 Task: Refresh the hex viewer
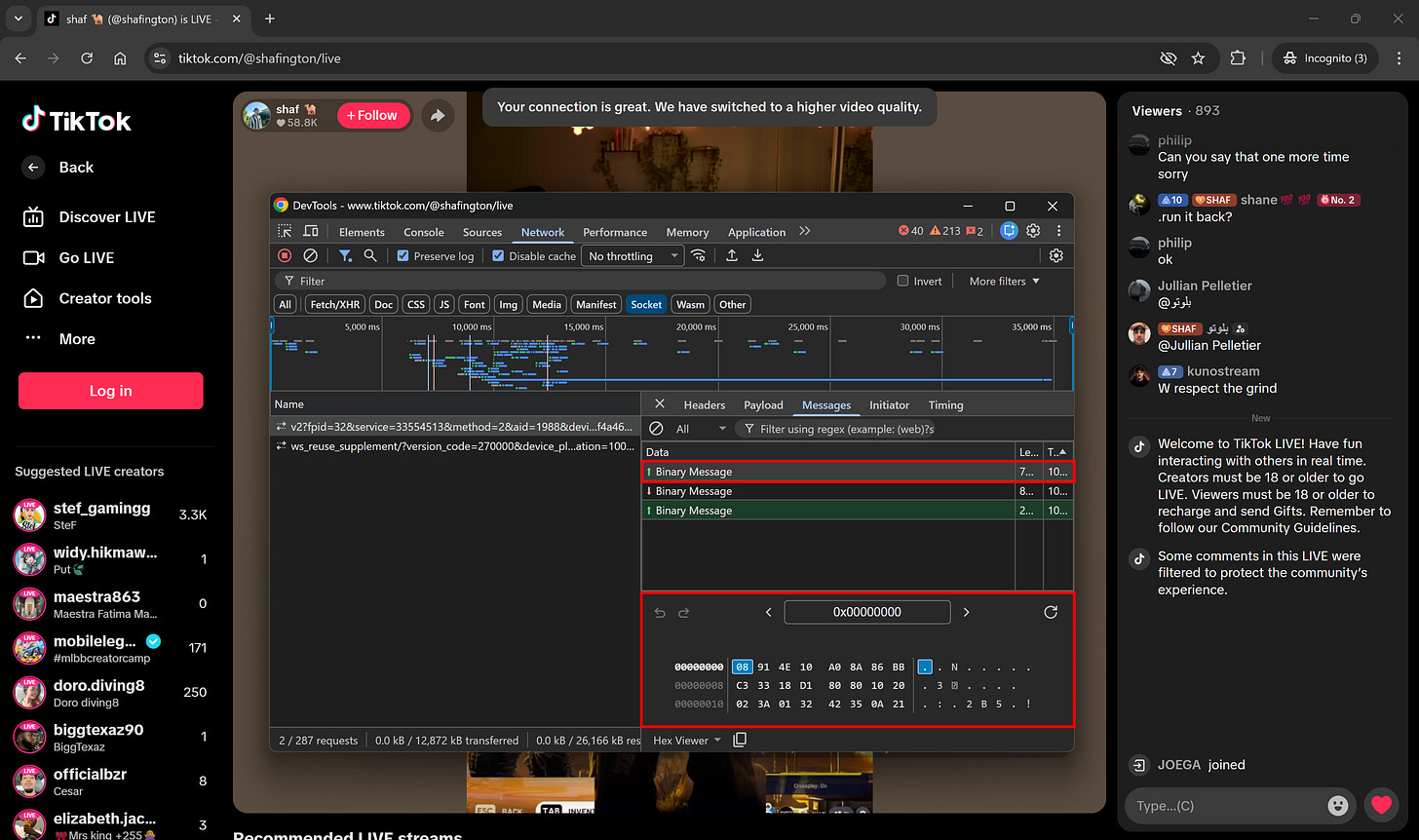click(1050, 612)
